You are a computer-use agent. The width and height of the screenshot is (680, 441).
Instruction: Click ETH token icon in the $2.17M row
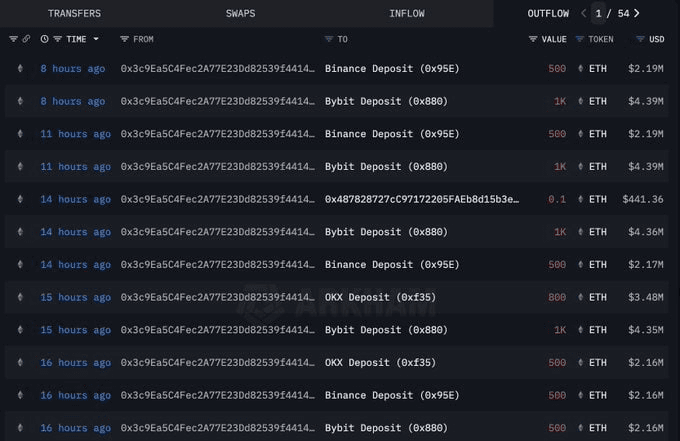(x=580, y=265)
